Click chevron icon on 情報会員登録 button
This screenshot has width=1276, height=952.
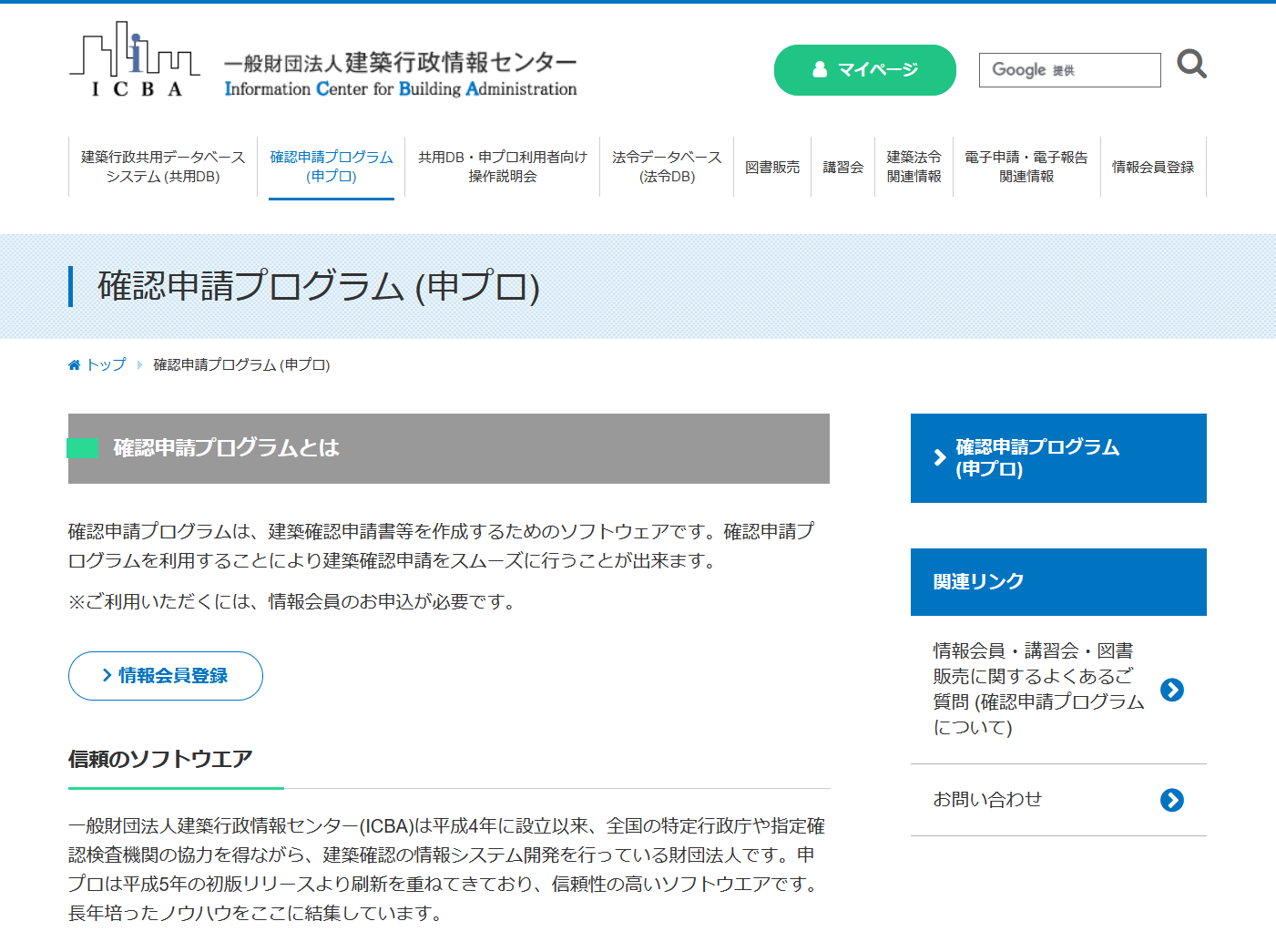107,676
